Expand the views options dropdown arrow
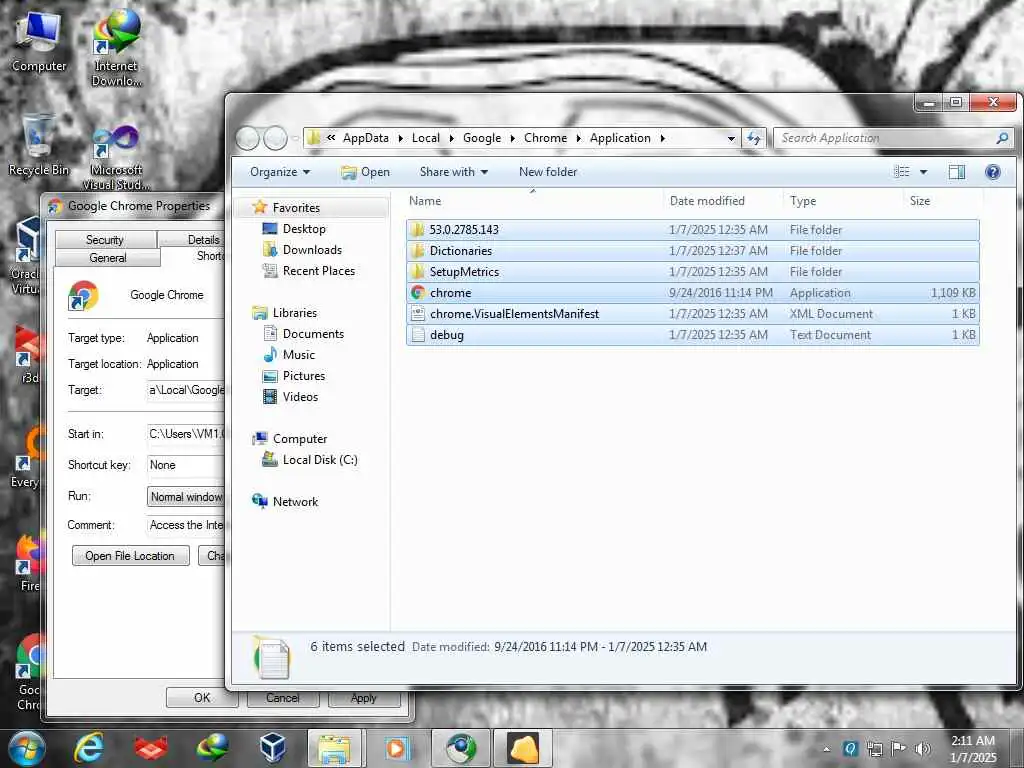This screenshot has height=768, width=1024. click(x=923, y=172)
